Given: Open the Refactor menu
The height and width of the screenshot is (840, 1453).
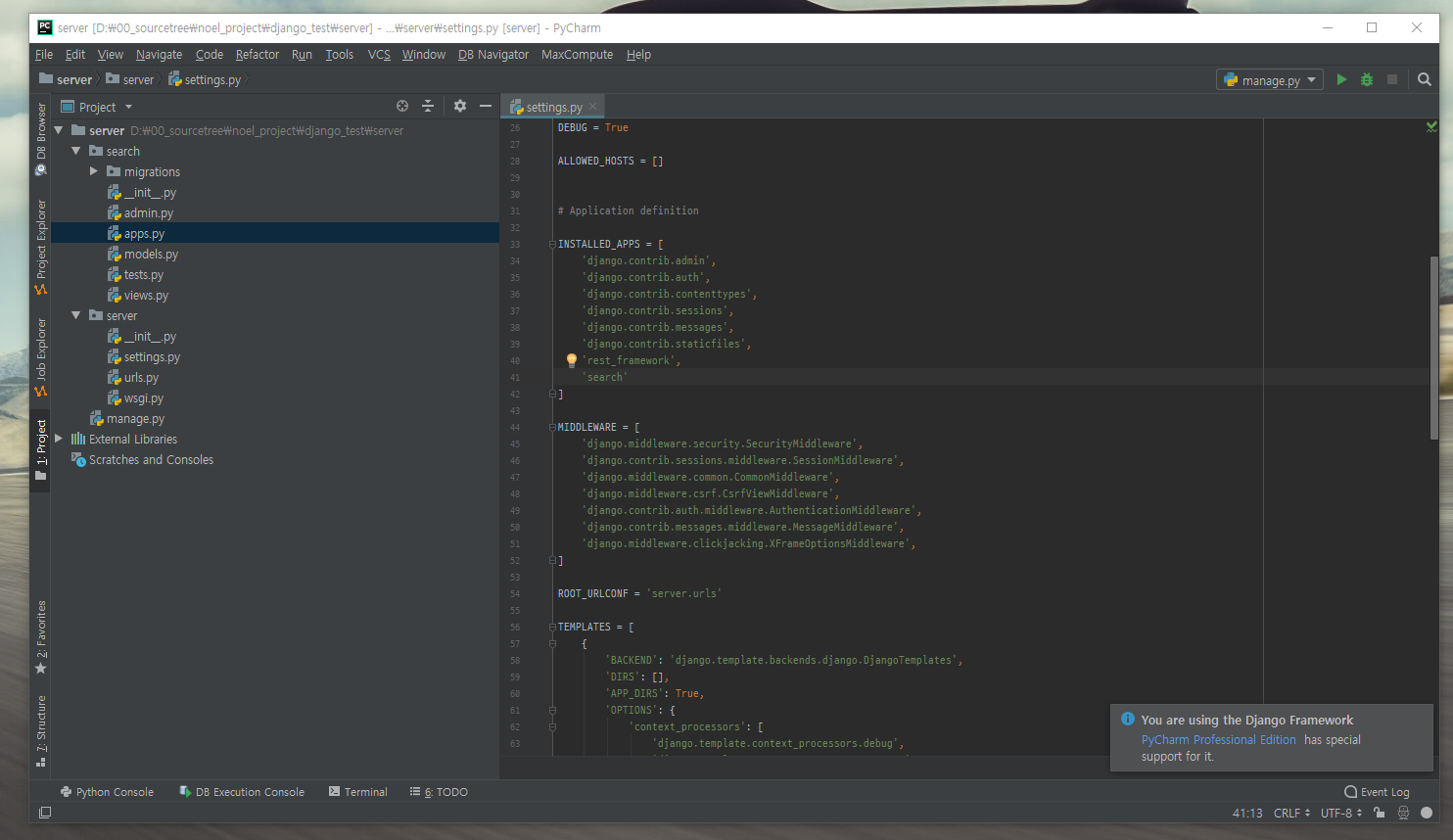Looking at the screenshot, I should point(258,55).
